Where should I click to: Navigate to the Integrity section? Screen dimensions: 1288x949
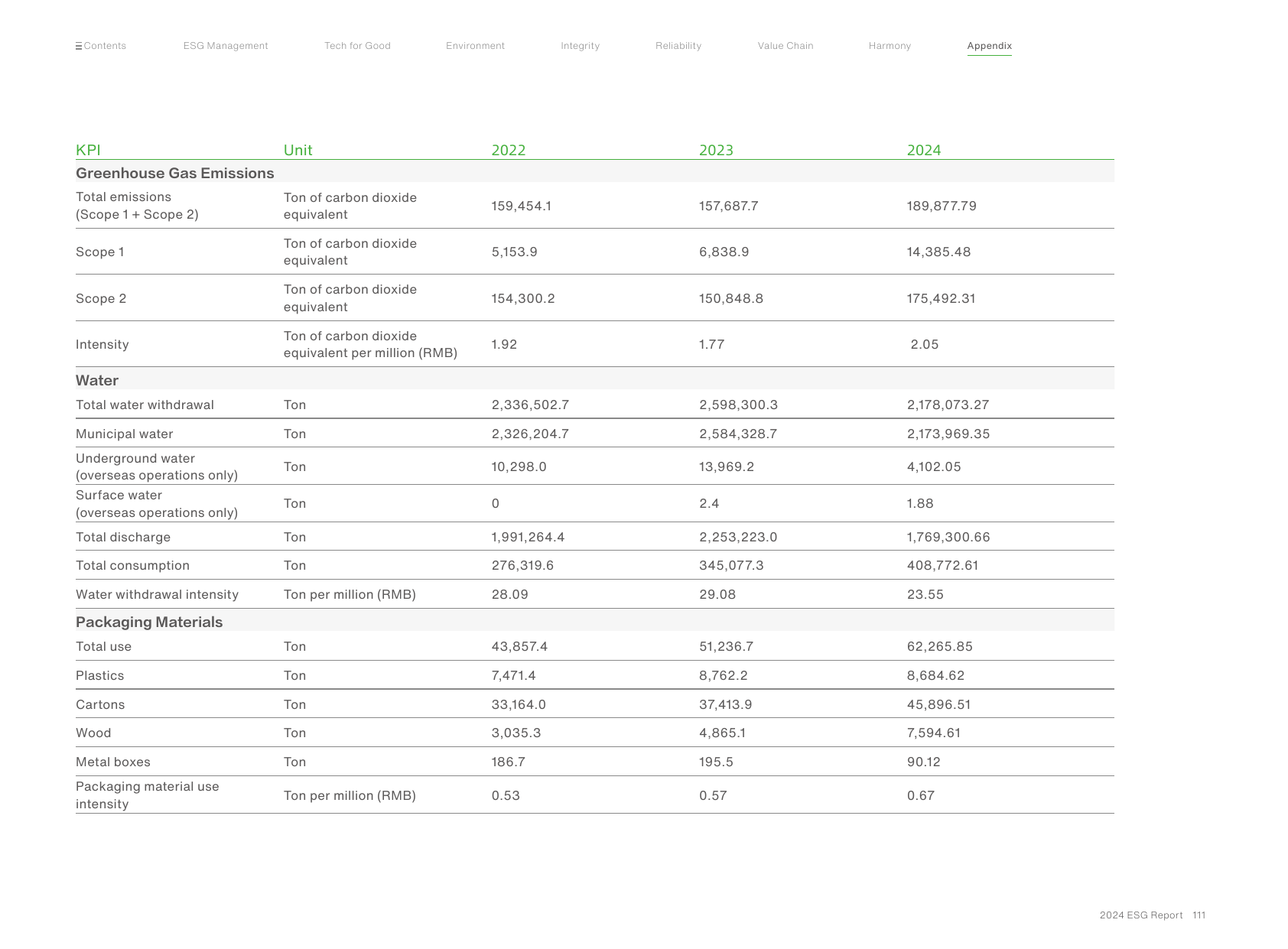pyautogui.click(x=580, y=46)
